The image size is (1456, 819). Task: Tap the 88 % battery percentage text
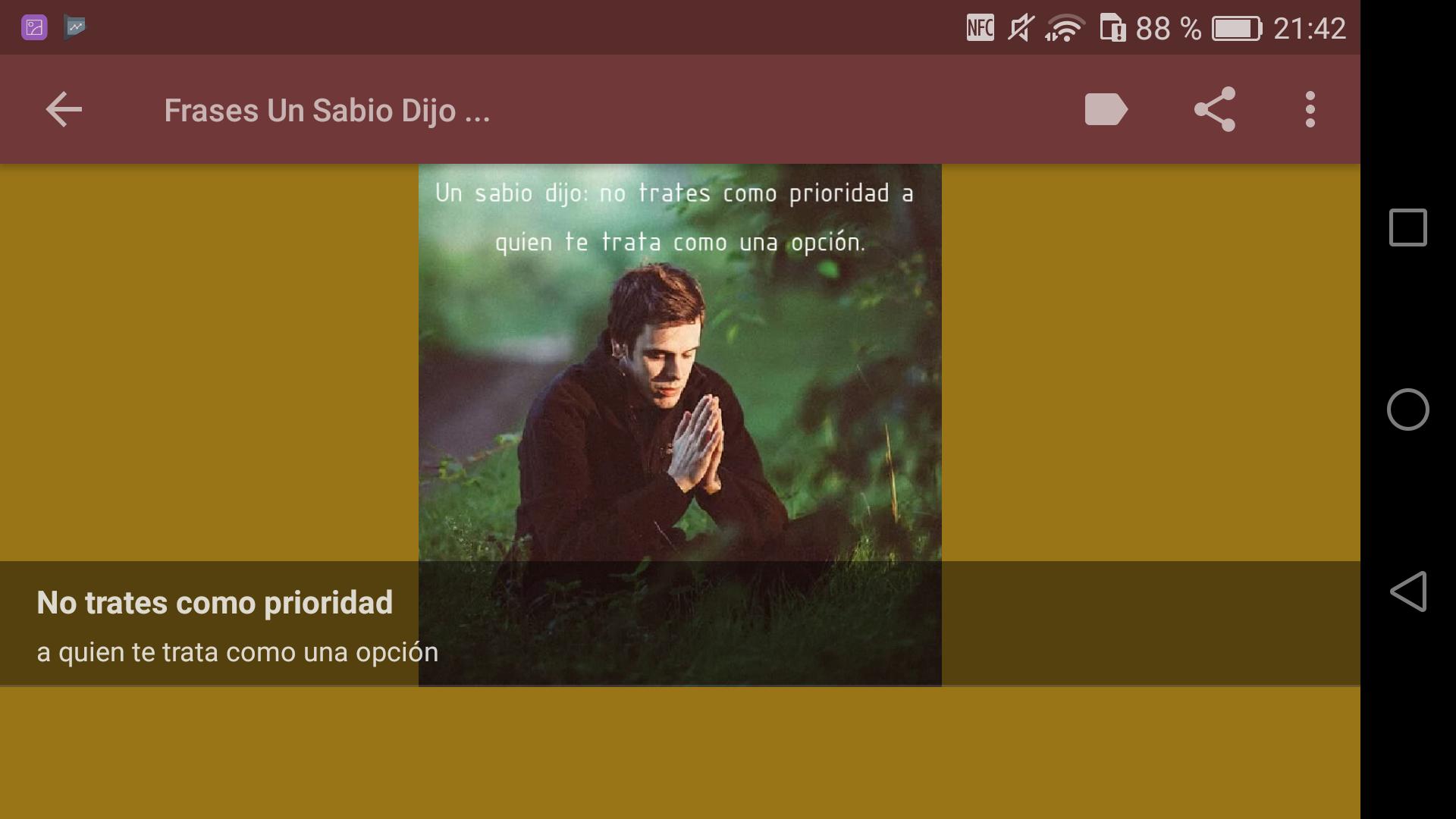coord(1169,29)
